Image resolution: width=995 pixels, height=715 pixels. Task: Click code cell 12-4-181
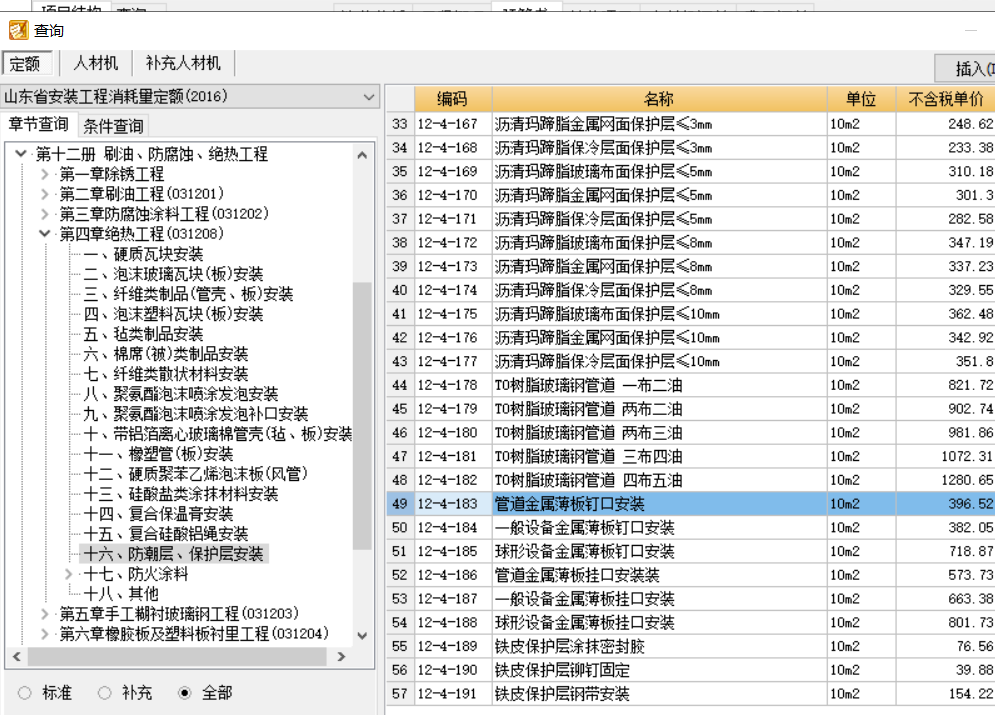pyautogui.click(x=453, y=456)
